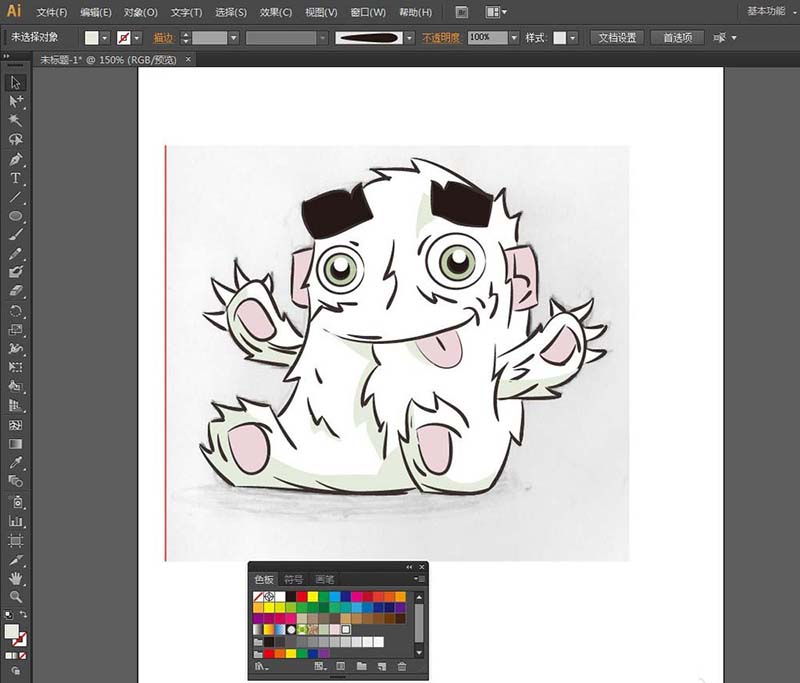
Task: Select the Slice tool
Action: (x=15, y=560)
